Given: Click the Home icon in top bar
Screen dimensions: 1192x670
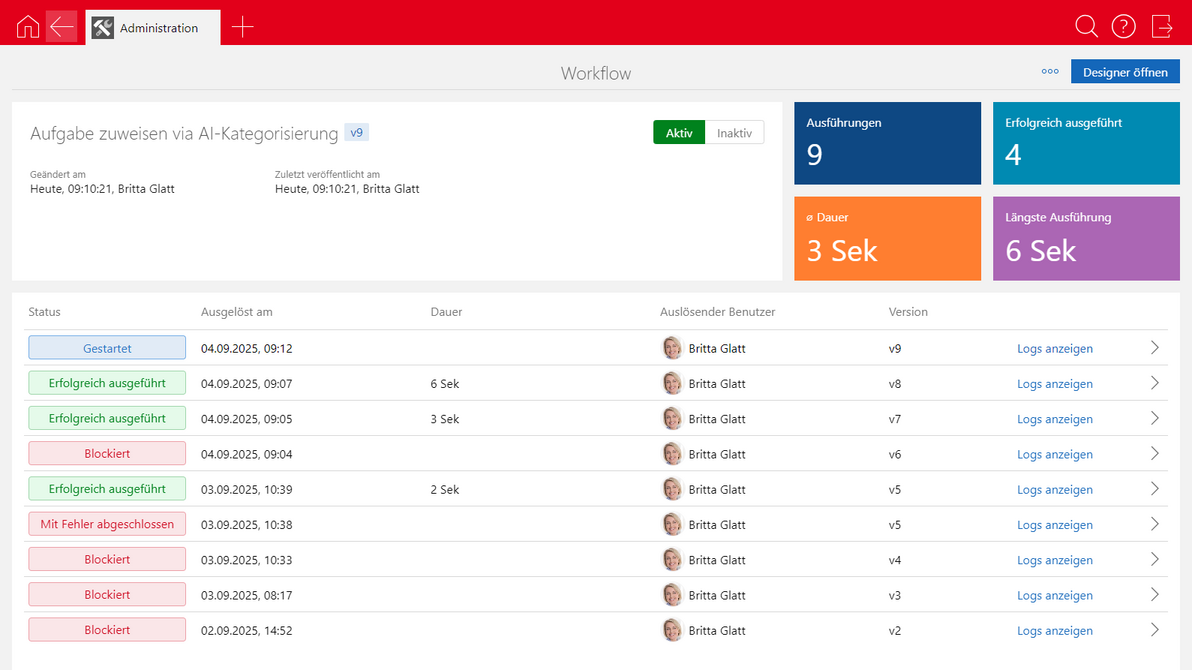Looking at the screenshot, I should click(x=28, y=27).
